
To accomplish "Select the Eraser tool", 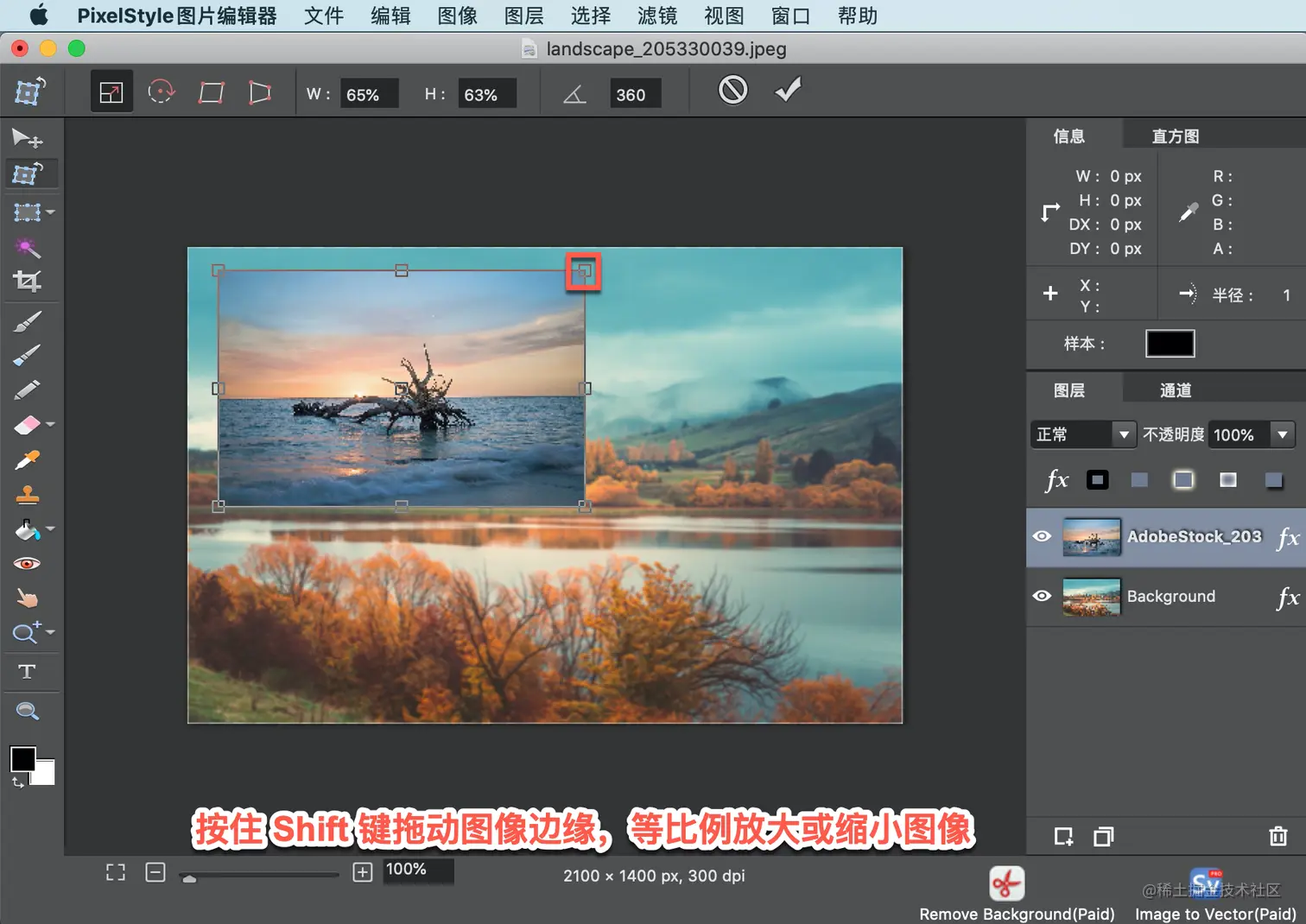I will 27,425.
